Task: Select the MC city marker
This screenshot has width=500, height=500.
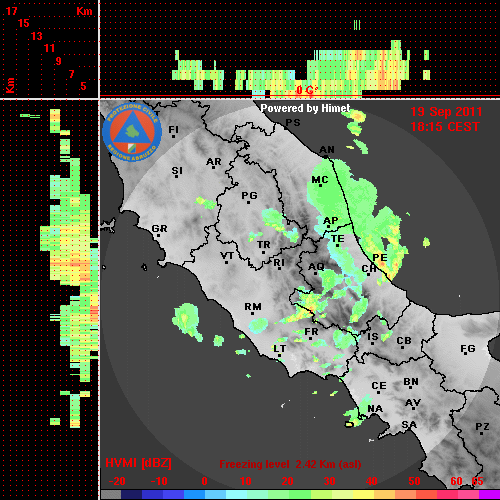Action: [320, 185]
